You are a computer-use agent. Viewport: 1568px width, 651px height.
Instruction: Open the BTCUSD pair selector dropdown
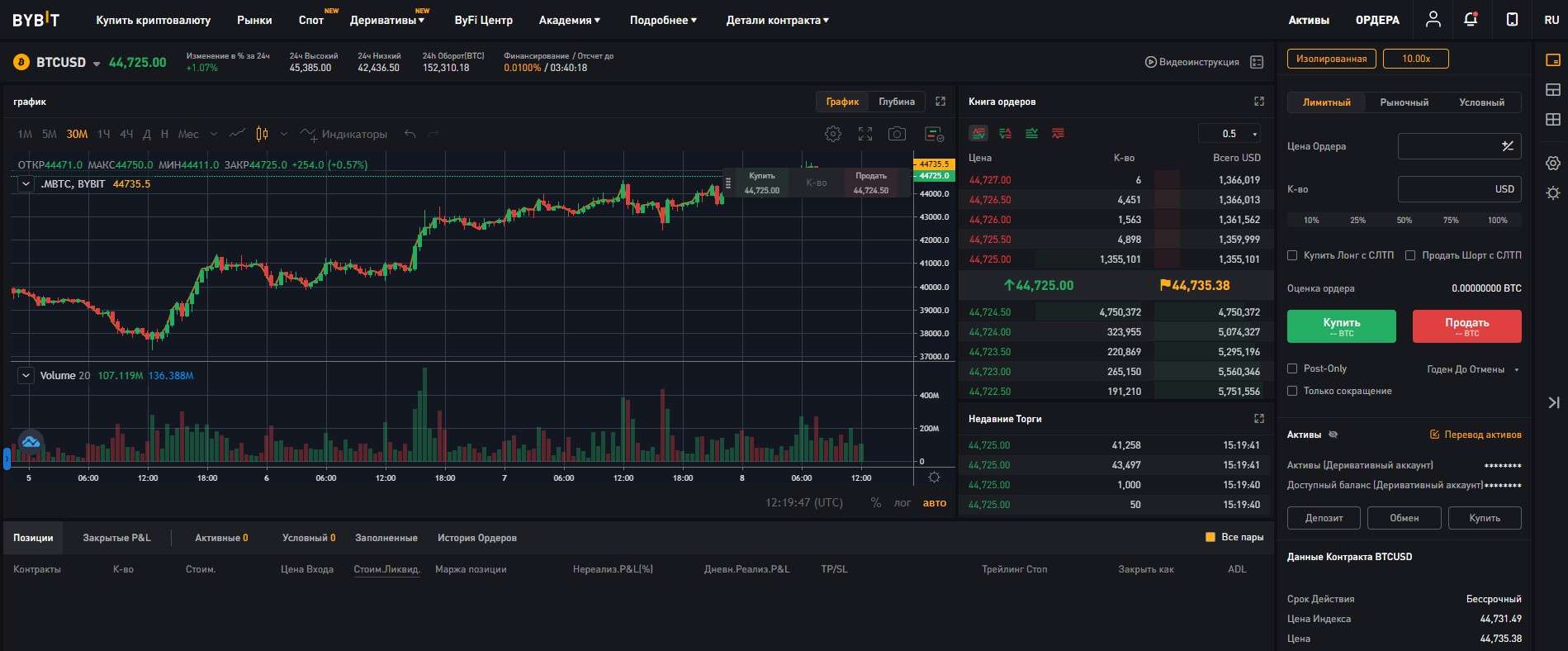[x=97, y=64]
